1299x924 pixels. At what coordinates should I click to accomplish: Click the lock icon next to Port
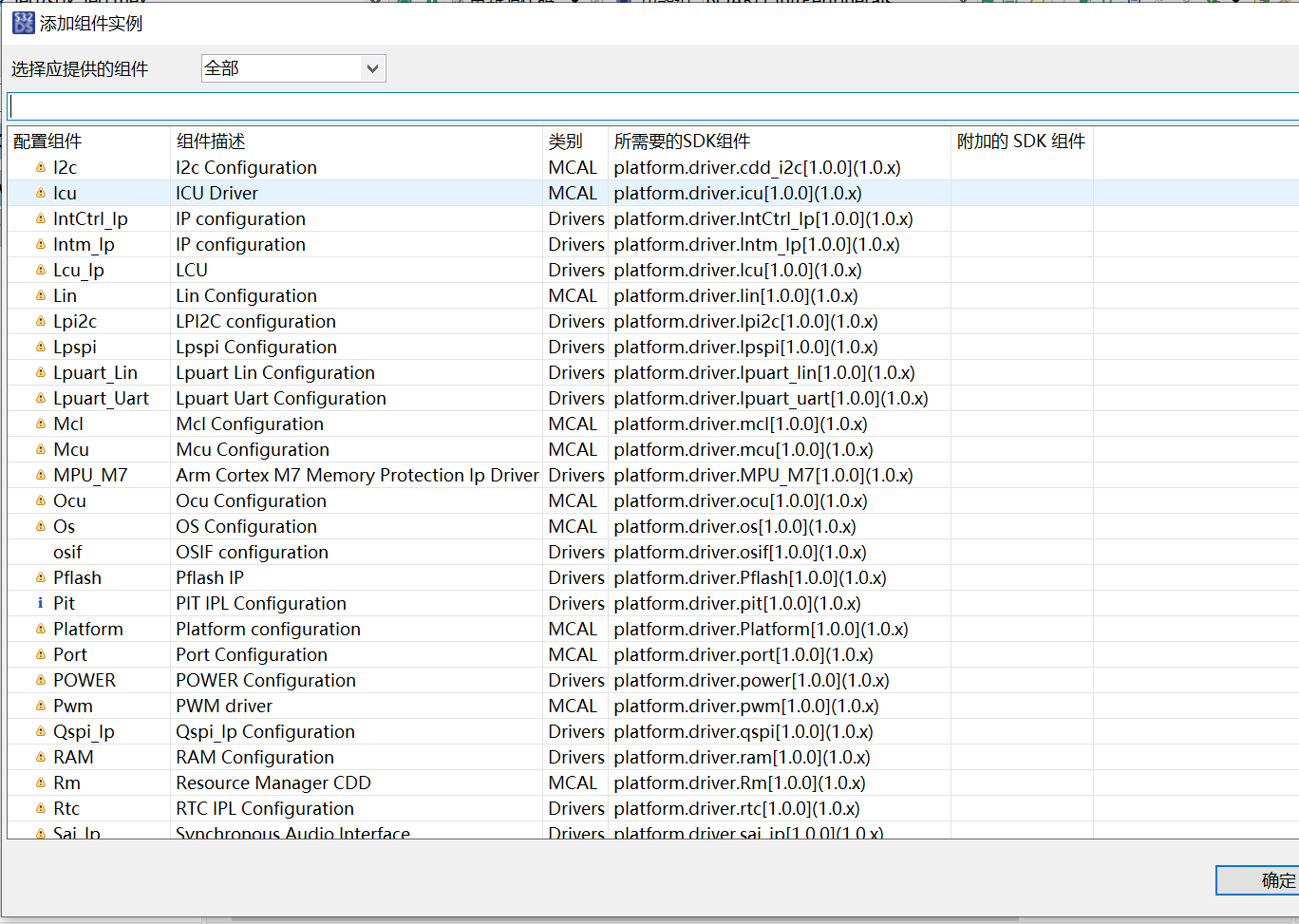(x=38, y=654)
